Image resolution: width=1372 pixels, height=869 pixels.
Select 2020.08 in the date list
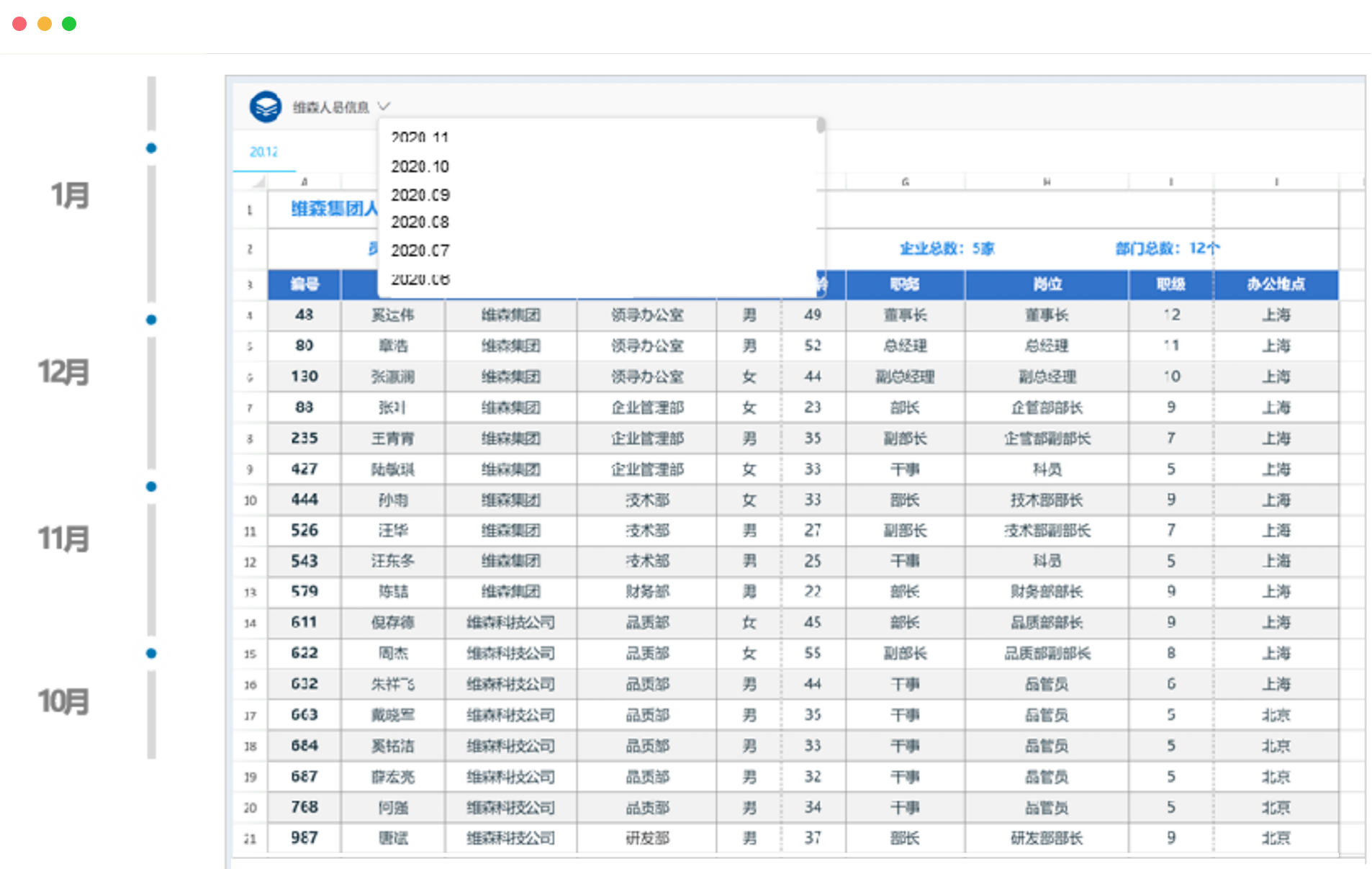420,222
